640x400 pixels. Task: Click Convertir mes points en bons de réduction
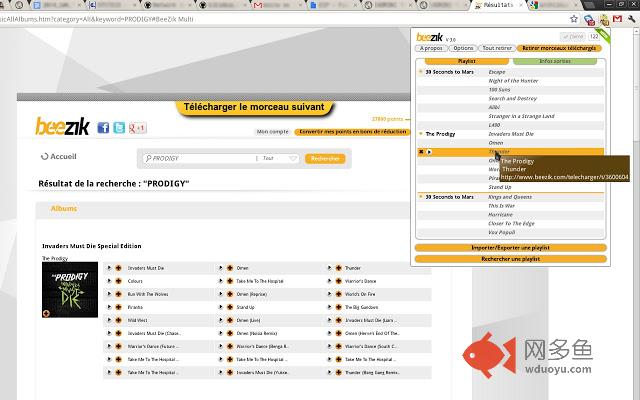(x=353, y=132)
